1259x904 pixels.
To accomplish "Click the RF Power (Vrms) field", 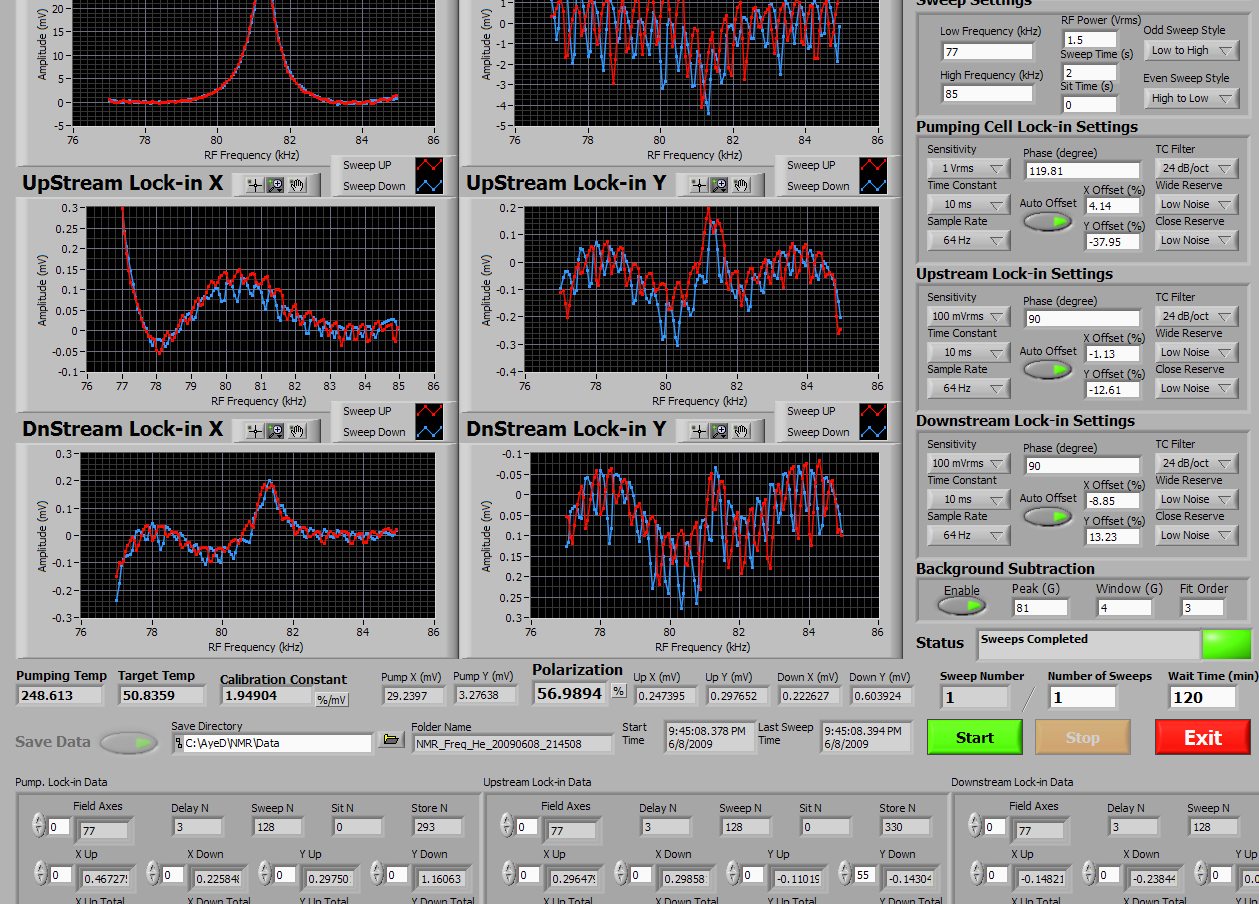I will pos(1090,39).
